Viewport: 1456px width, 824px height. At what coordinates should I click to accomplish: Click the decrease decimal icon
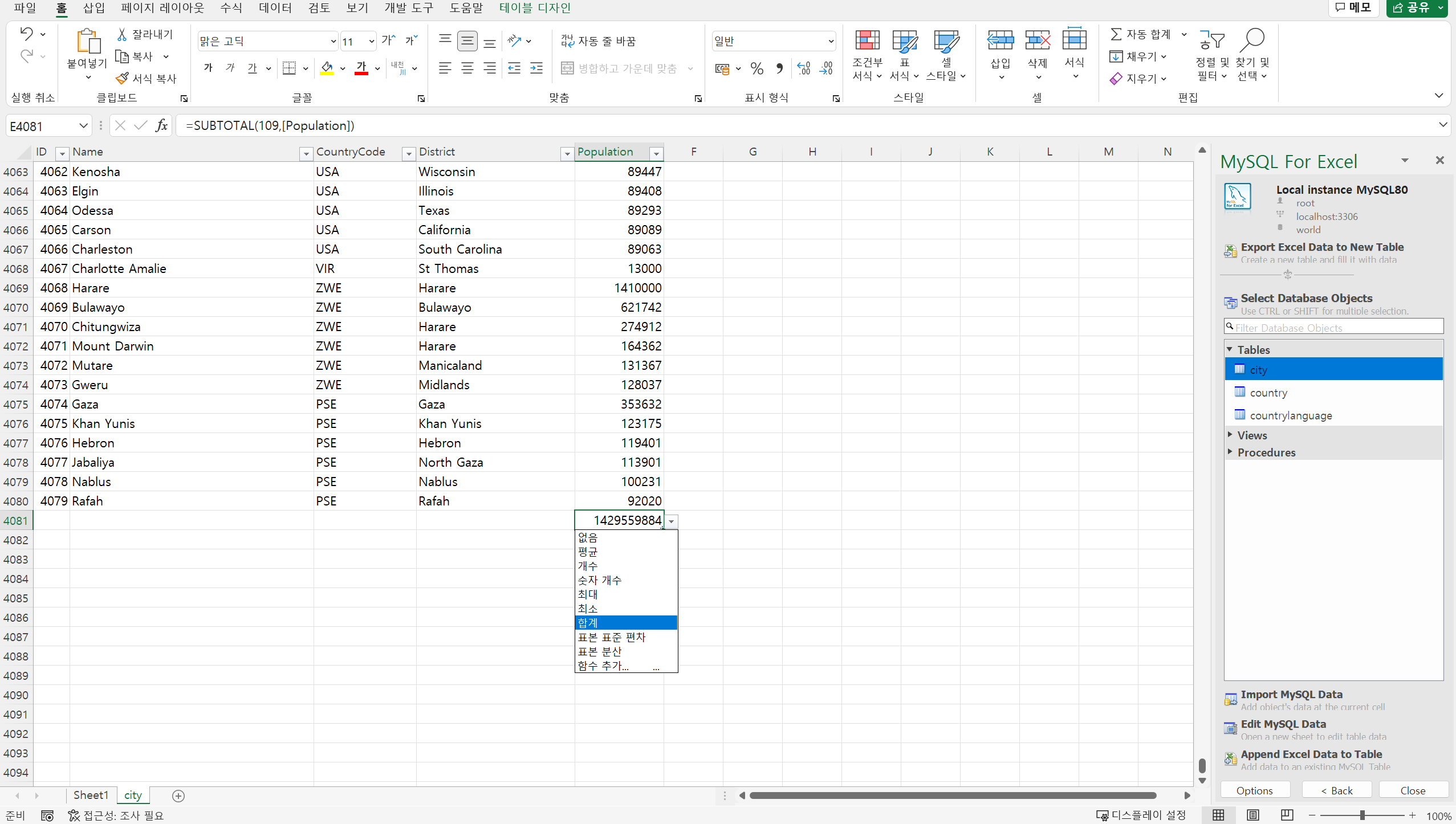[826, 68]
